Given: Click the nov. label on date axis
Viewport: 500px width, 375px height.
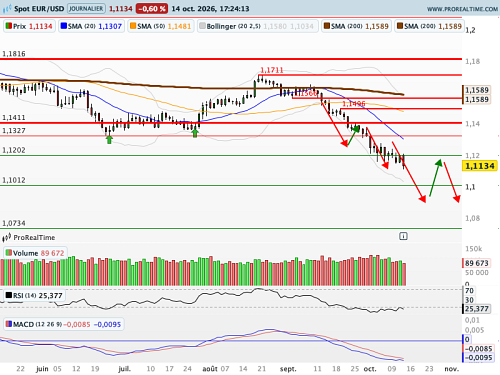Looking at the screenshot, I should pos(452,369).
